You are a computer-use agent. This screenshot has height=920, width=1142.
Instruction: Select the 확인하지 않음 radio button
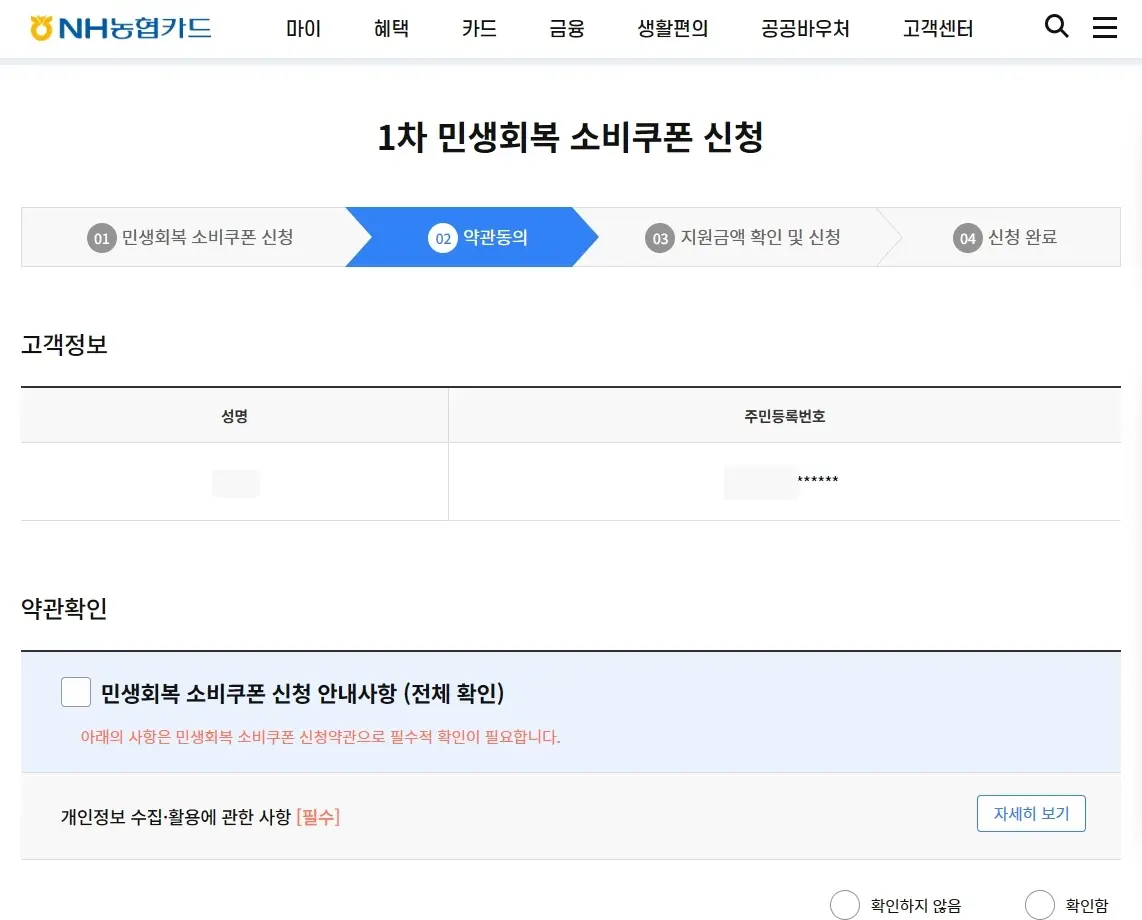[x=845, y=905]
